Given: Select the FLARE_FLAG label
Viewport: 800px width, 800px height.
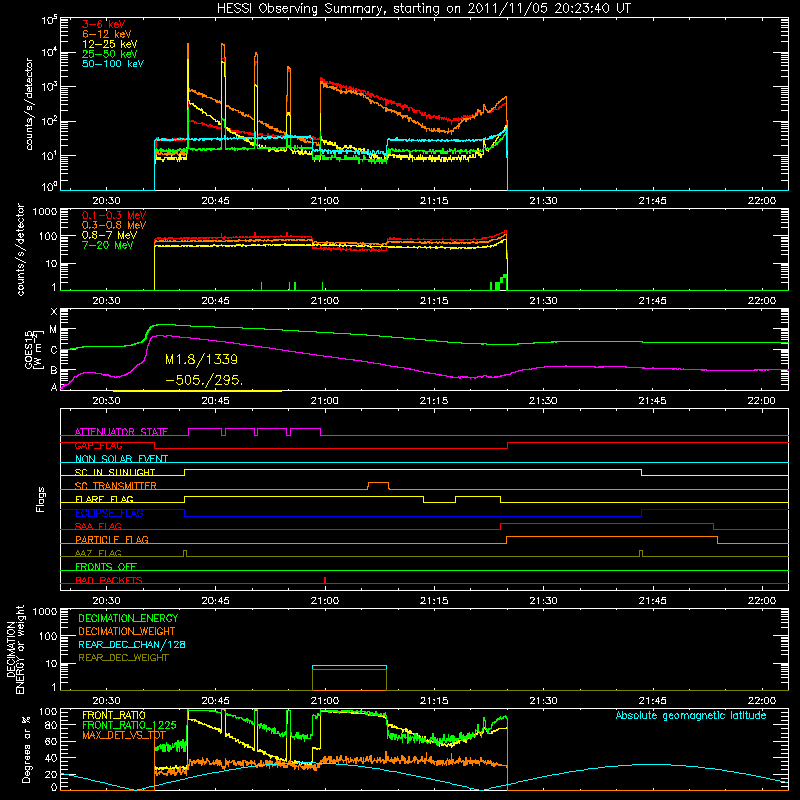Looking at the screenshot, I should point(104,499).
